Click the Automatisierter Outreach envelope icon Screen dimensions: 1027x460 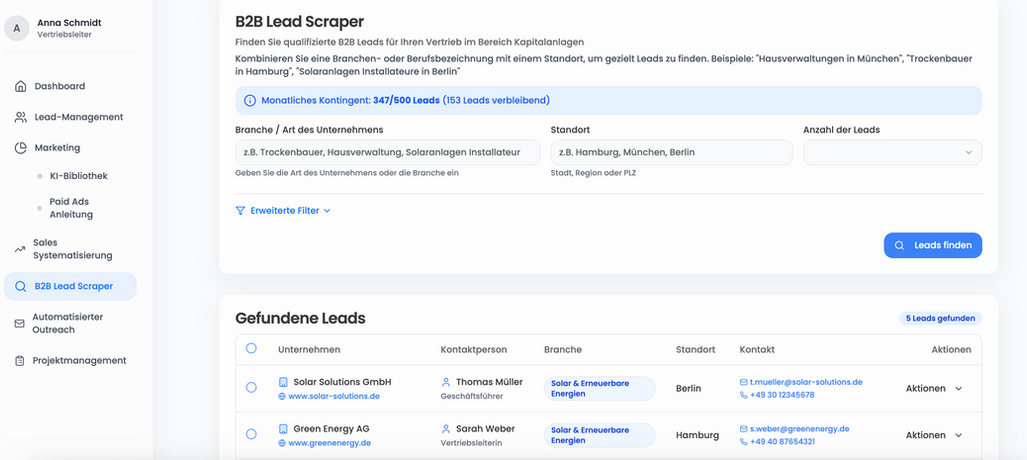pyautogui.click(x=21, y=323)
